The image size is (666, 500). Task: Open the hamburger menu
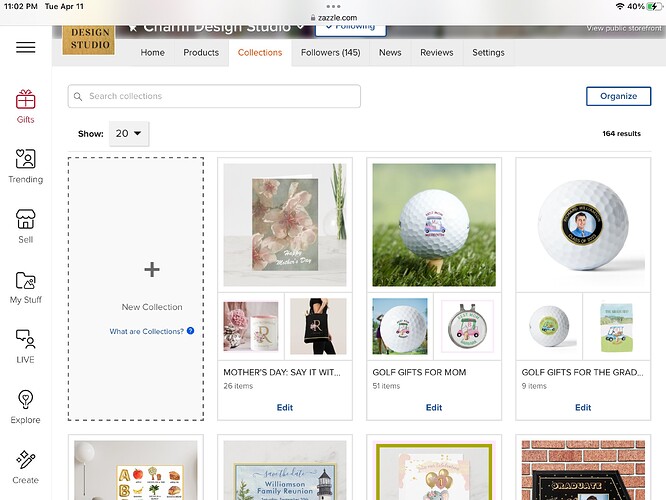(x=25, y=47)
